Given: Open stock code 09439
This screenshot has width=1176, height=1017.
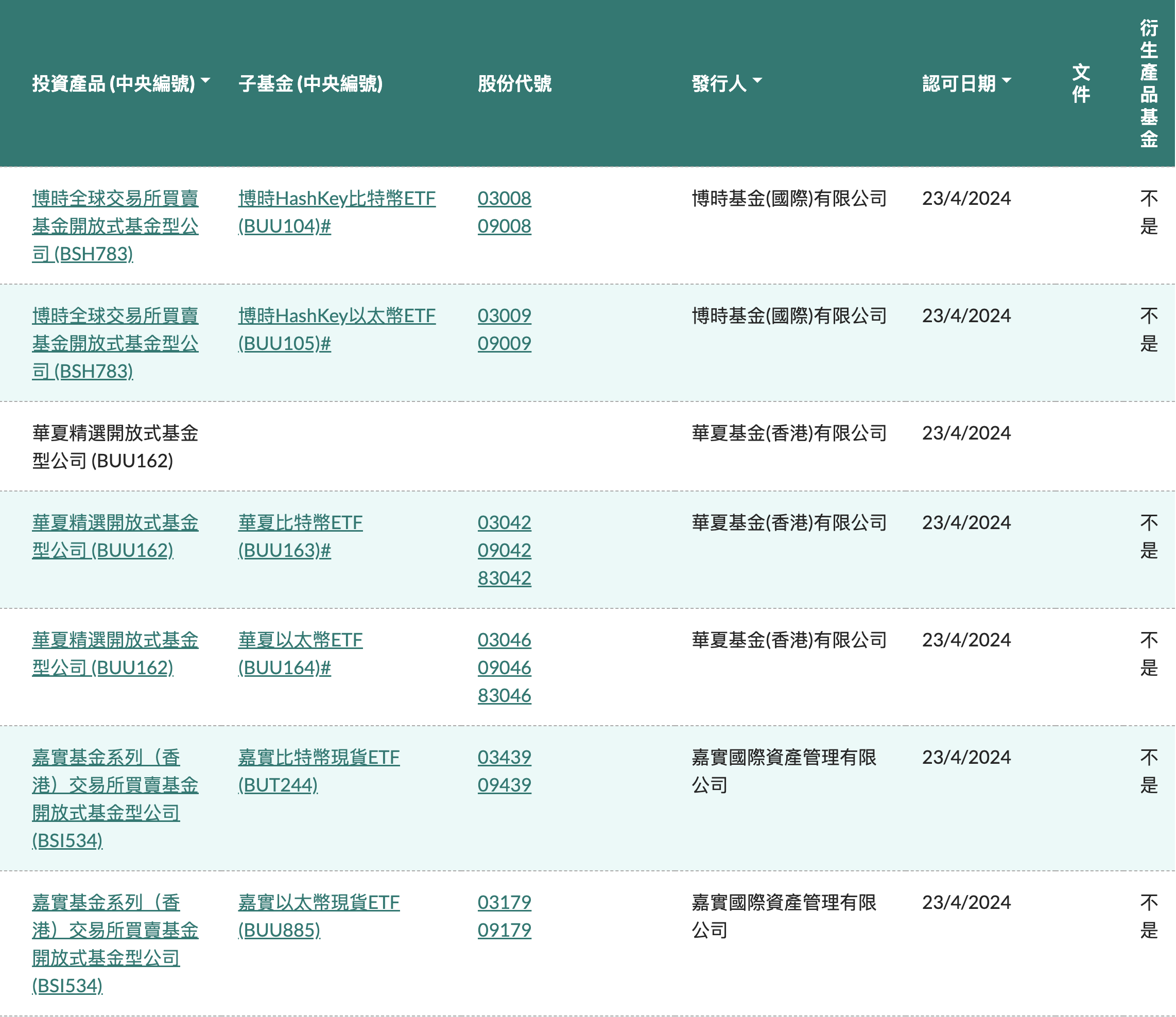Looking at the screenshot, I should 504,785.
